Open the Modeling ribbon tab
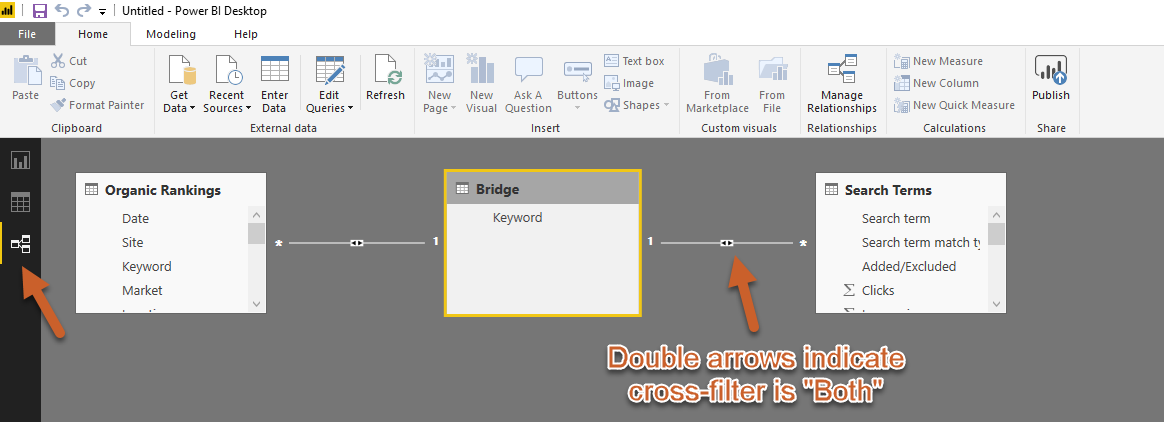Image resolution: width=1164 pixels, height=422 pixels. coord(171,34)
